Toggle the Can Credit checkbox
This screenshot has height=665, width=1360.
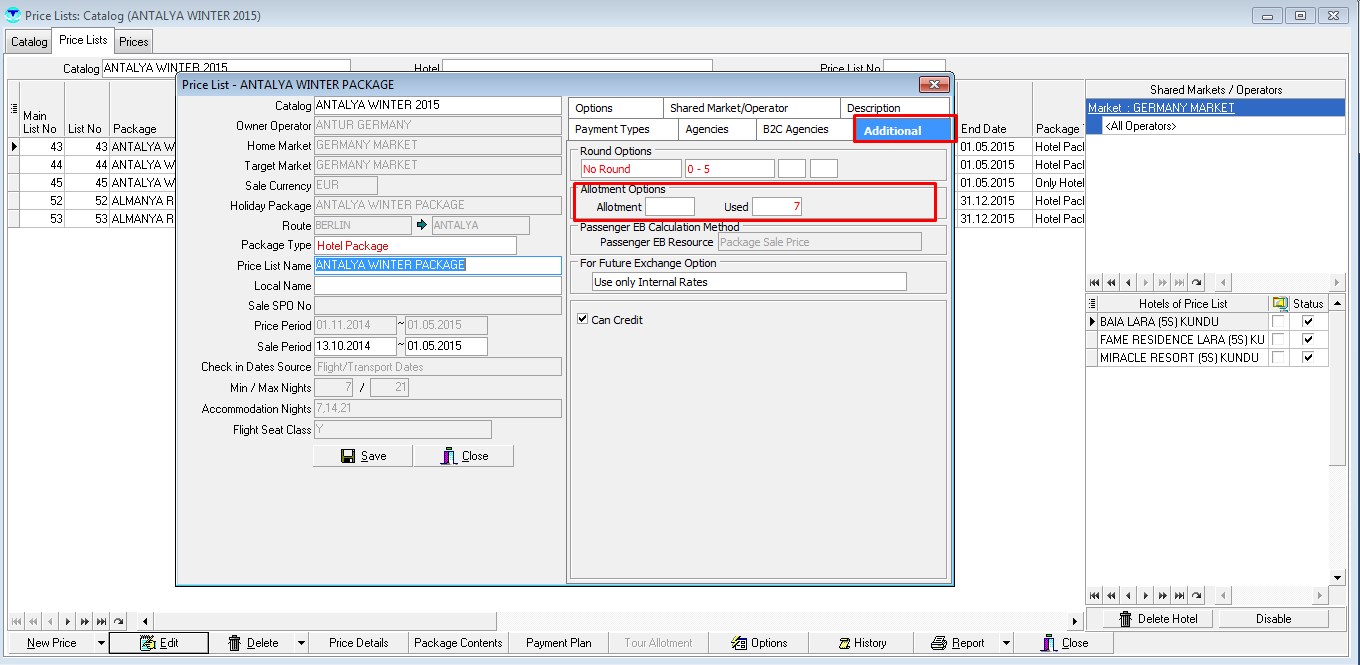(x=583, y=320)
